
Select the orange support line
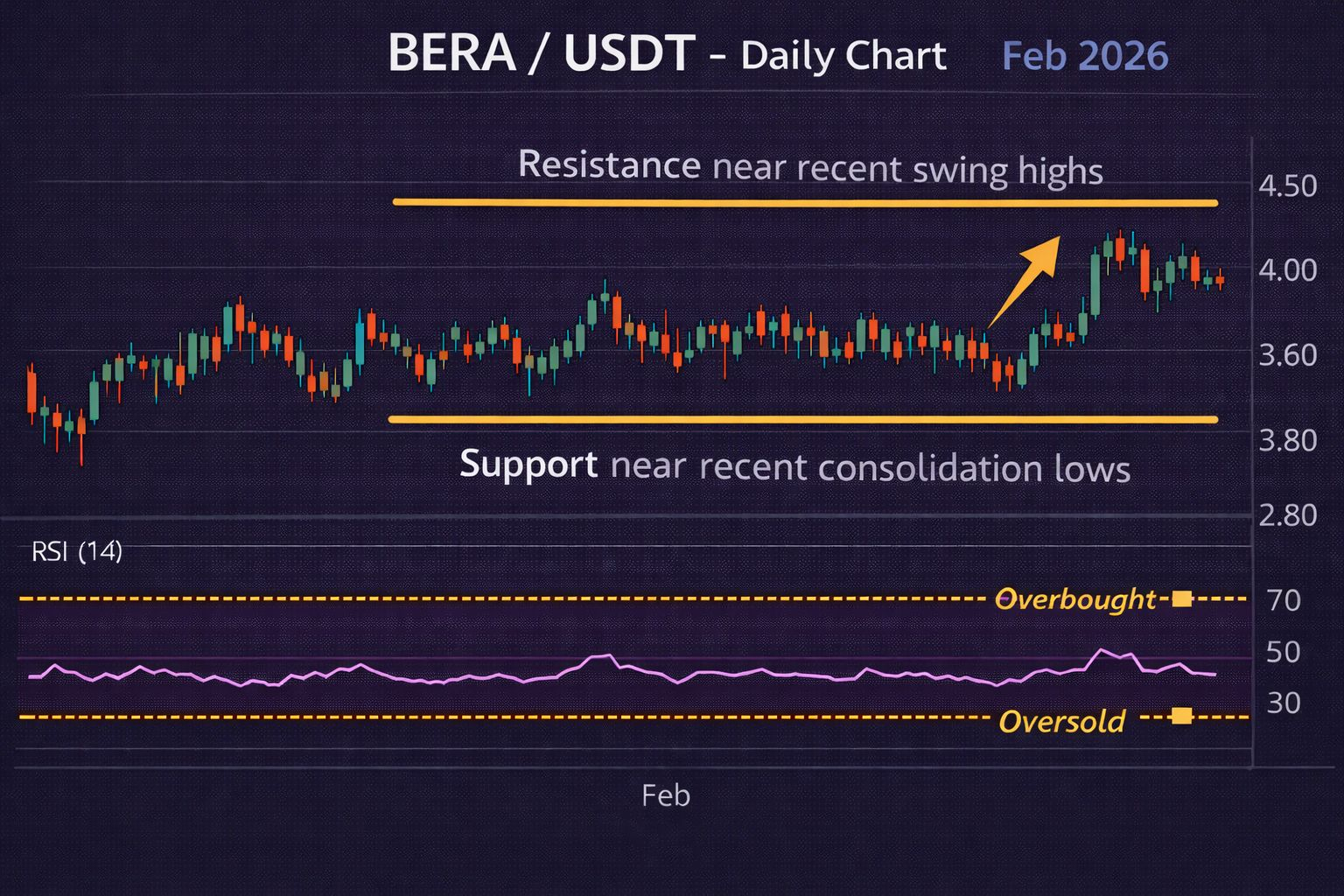pyautogui.click(x=802, y=420)
